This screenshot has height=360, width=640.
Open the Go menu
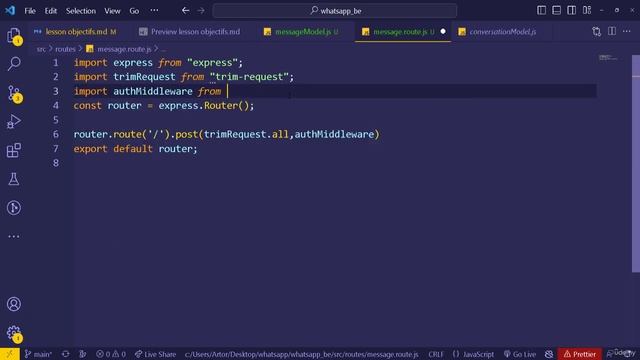point(134,11)
